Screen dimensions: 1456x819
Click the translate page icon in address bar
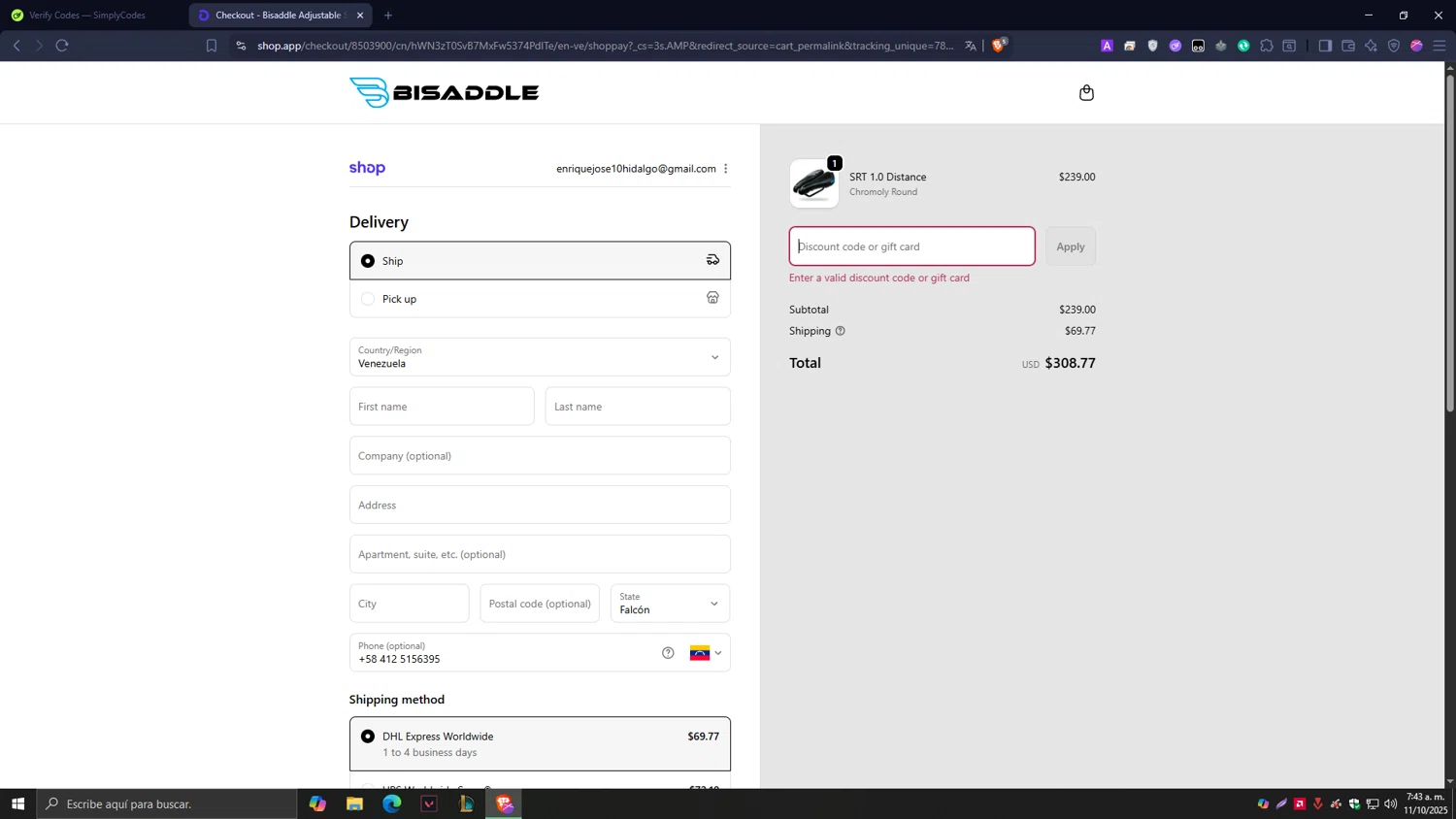pos(970,46)
